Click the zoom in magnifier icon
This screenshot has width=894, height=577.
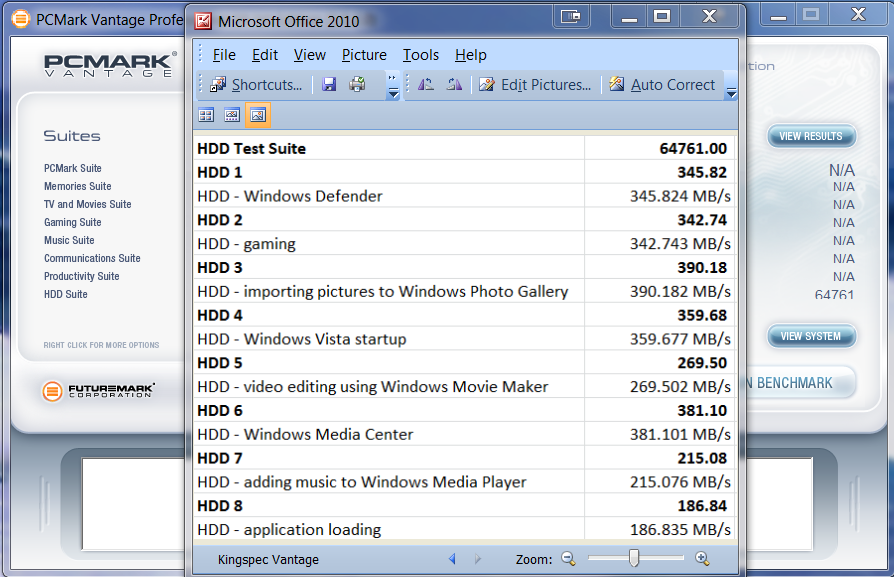[x=702, y=559]
